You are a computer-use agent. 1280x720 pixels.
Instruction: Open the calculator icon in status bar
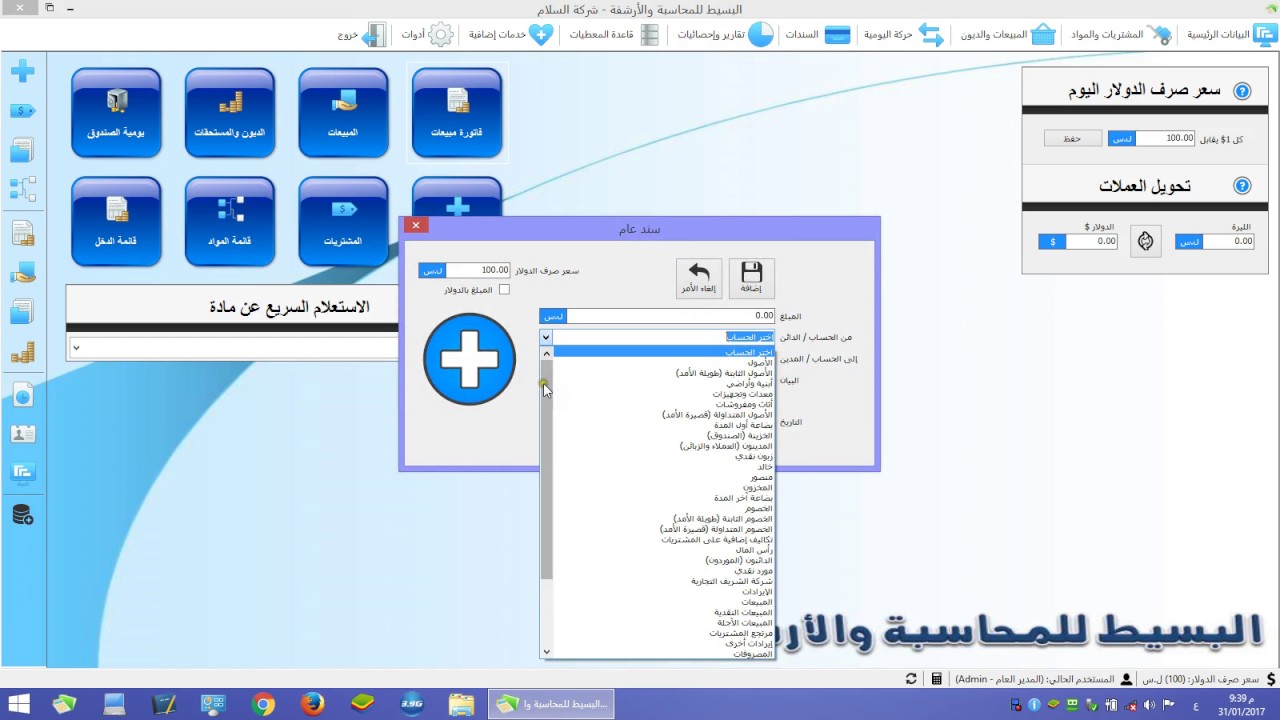click(936, 679)
